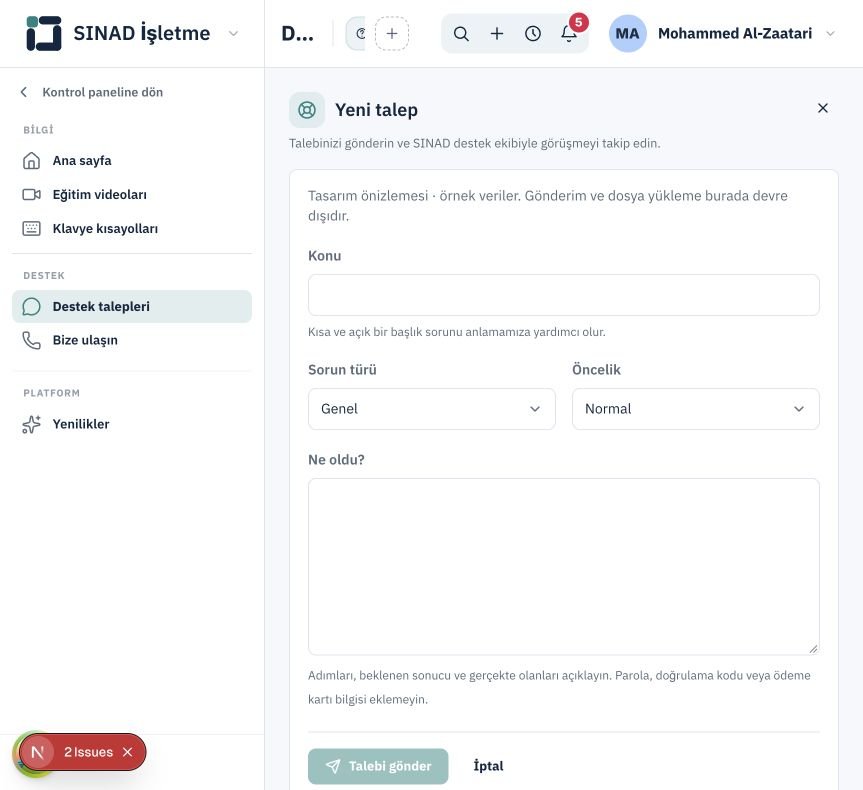Viewport: 863px width, 790px height.
Task: Close the Yeni talep form
Action: (823, 108)
